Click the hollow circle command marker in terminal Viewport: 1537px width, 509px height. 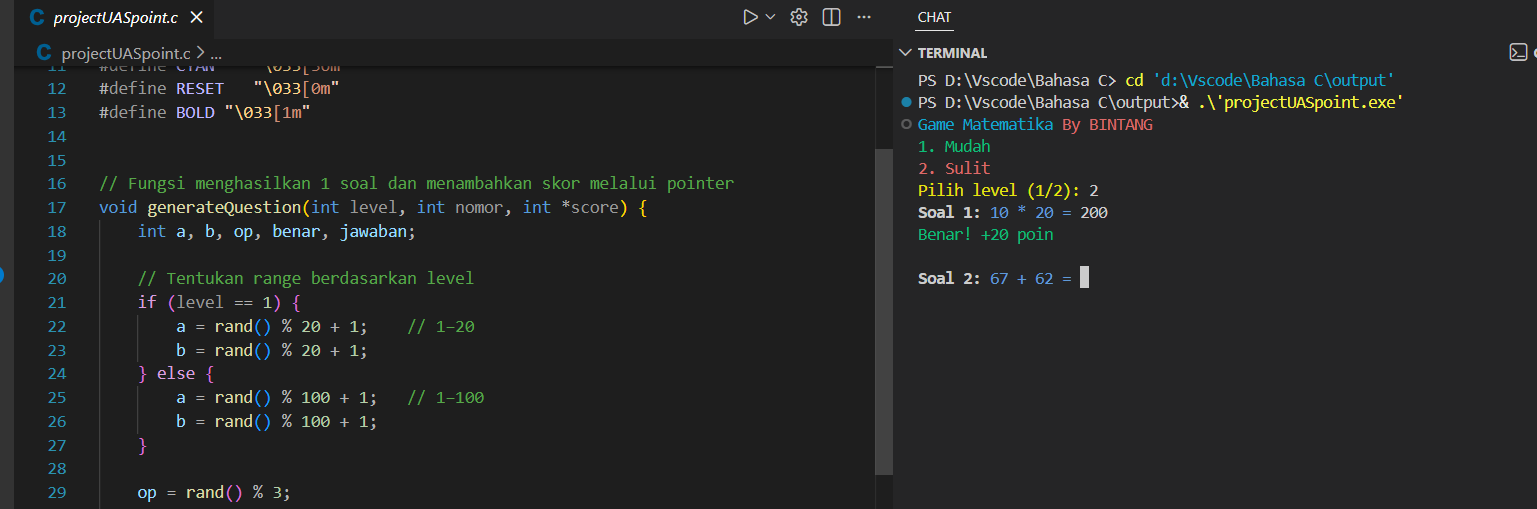[906, 125]
